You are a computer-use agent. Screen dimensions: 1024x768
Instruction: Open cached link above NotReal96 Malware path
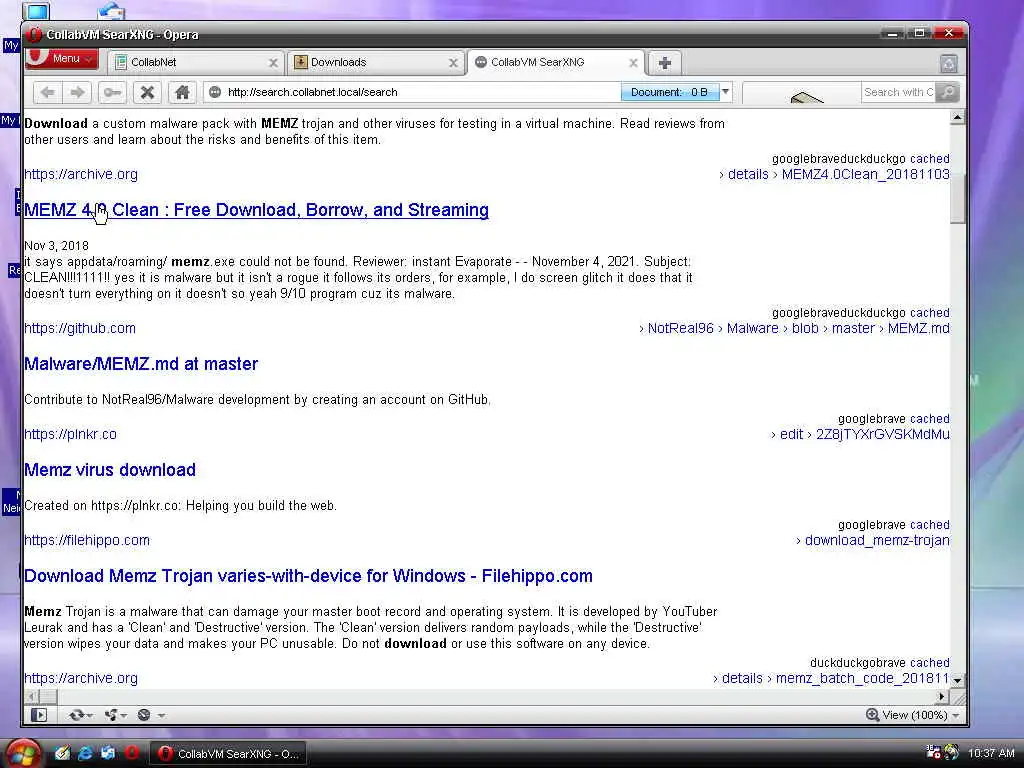coord(930,313)
